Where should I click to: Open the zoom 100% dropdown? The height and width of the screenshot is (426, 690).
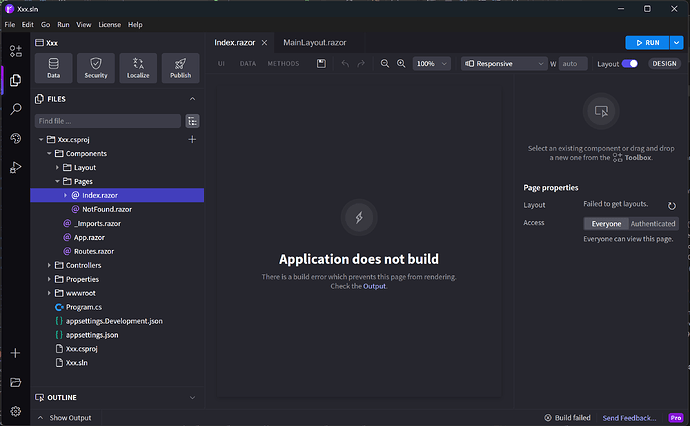(431, 64)
